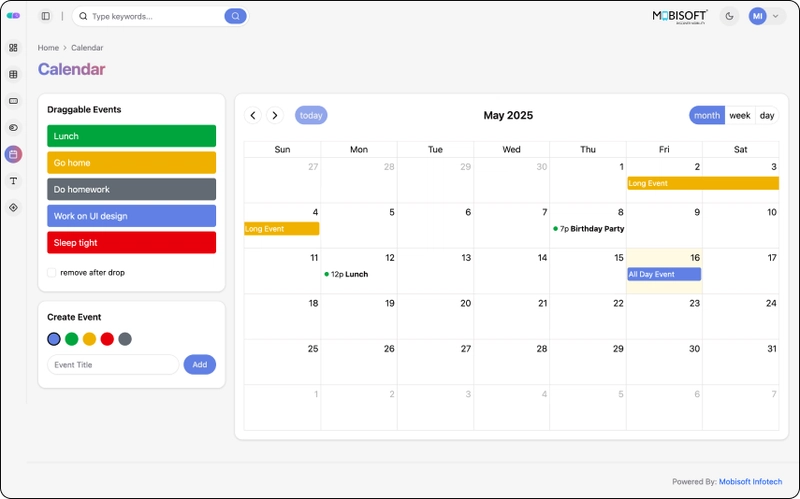Open the diamond shape sidebar icon
The width and height of the screenshot is (800, 499).
13,208
